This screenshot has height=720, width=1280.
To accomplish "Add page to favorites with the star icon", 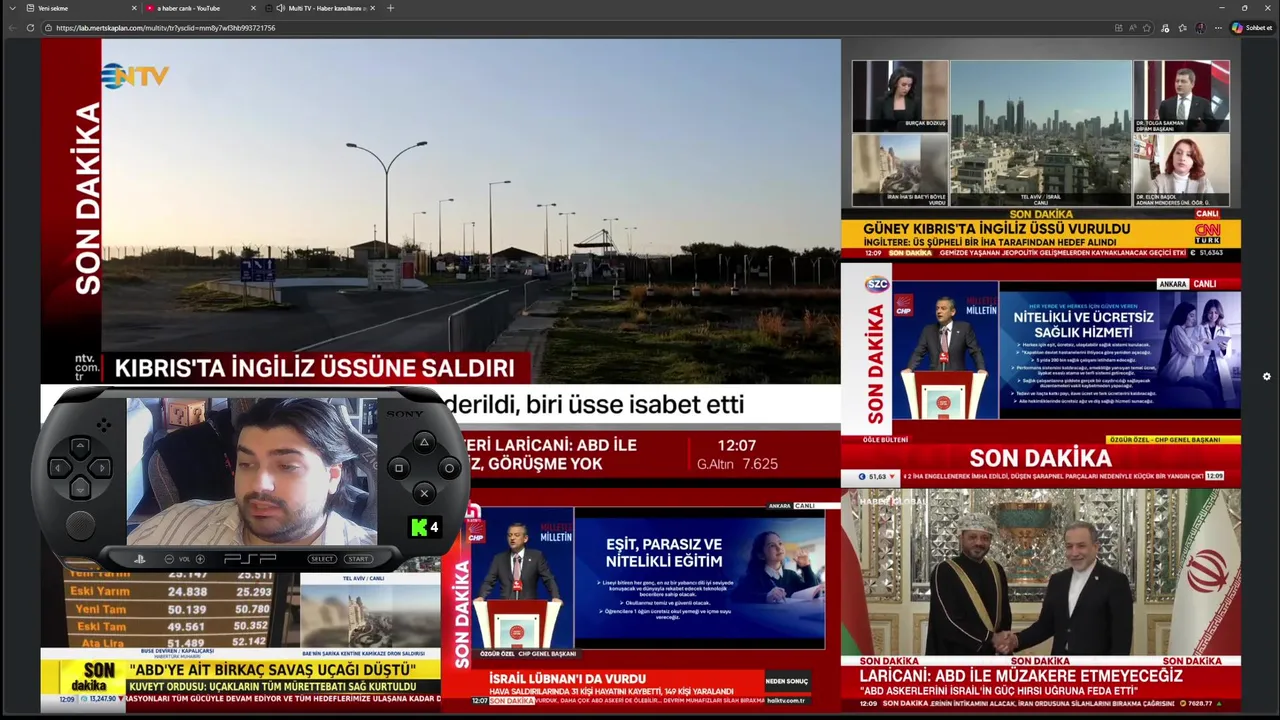I will pyautogui.click(x=1147, y=28).
